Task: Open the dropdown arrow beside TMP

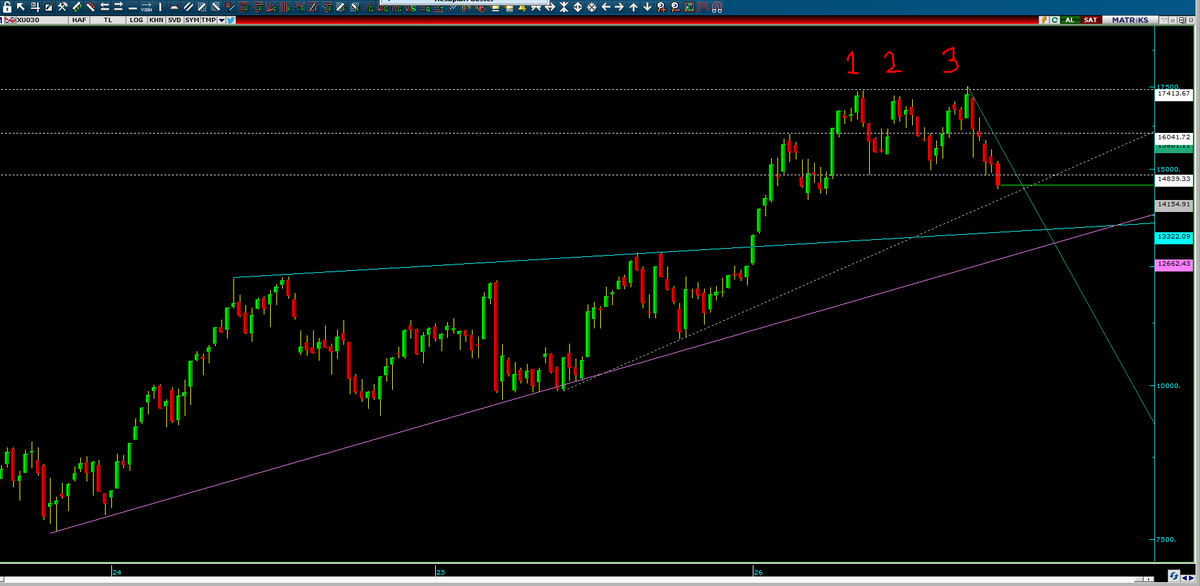Action: pos(220,20)
